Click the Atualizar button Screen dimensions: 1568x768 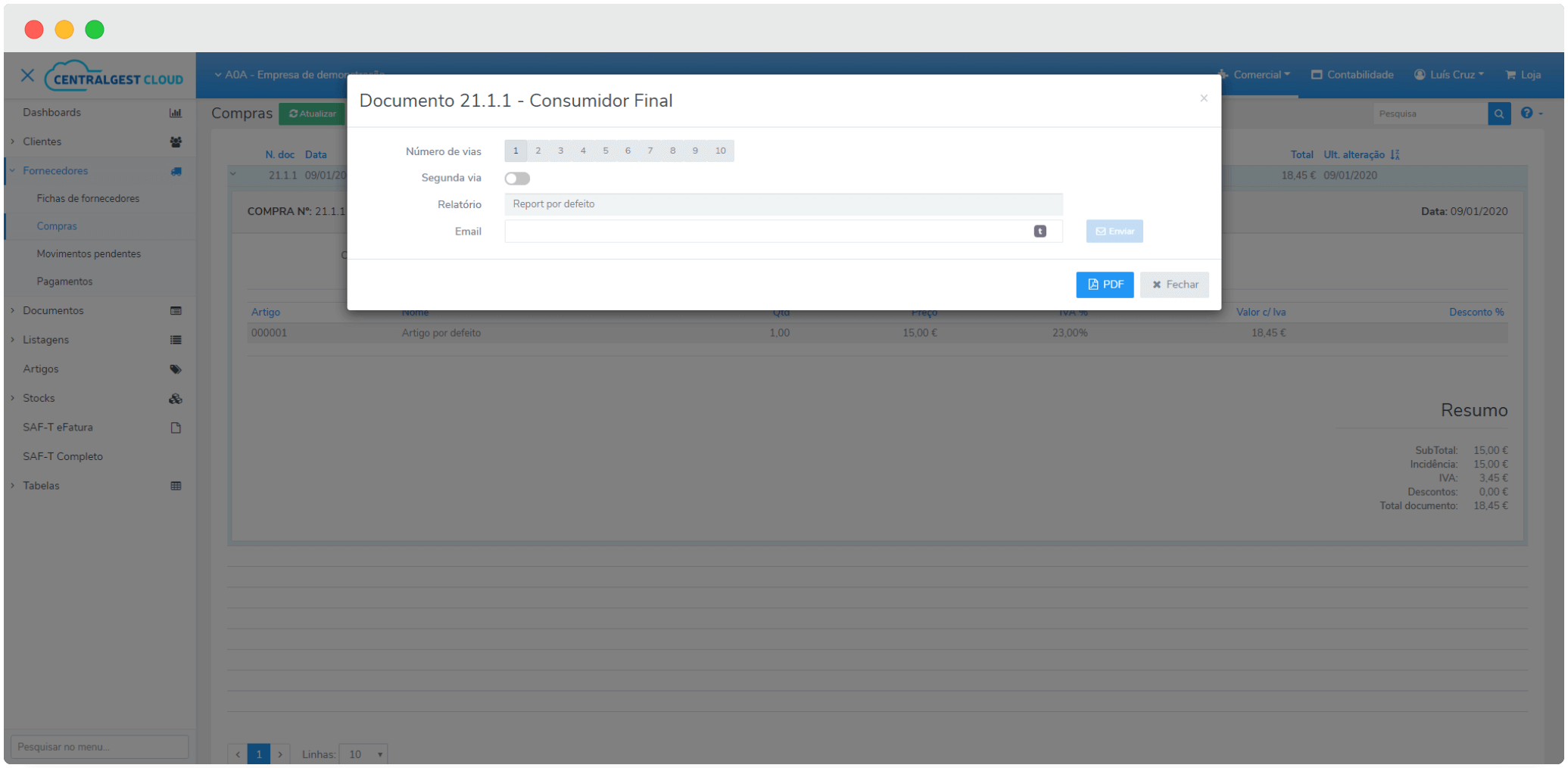pyautogui.click(x=312, y=113)
